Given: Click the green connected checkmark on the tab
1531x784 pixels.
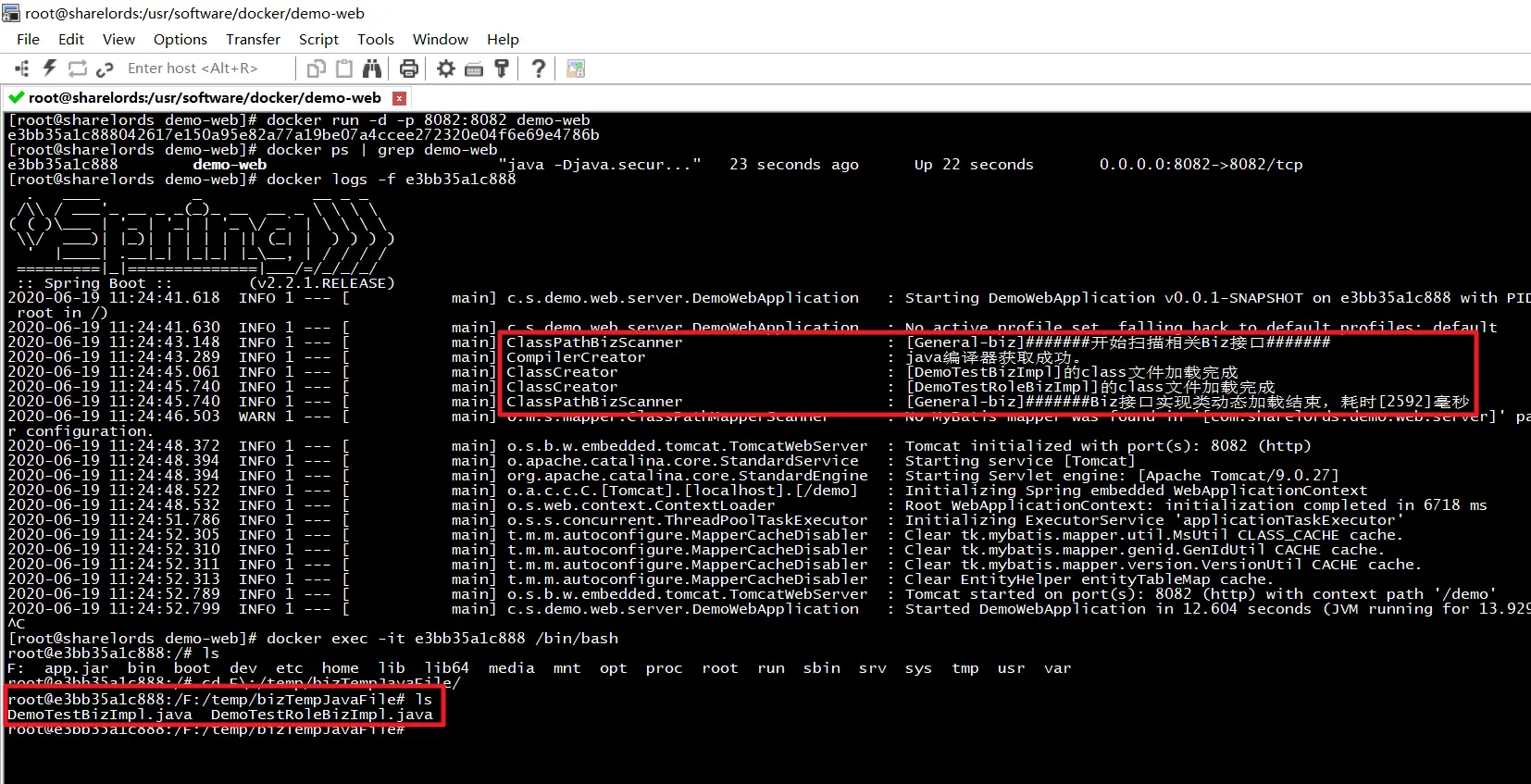Looking at the screenshot, I should pos(16,97).
